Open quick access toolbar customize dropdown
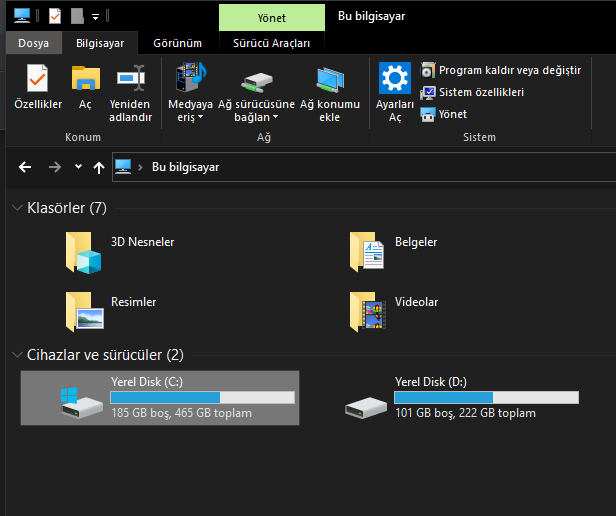 click(x=95, y=17)
